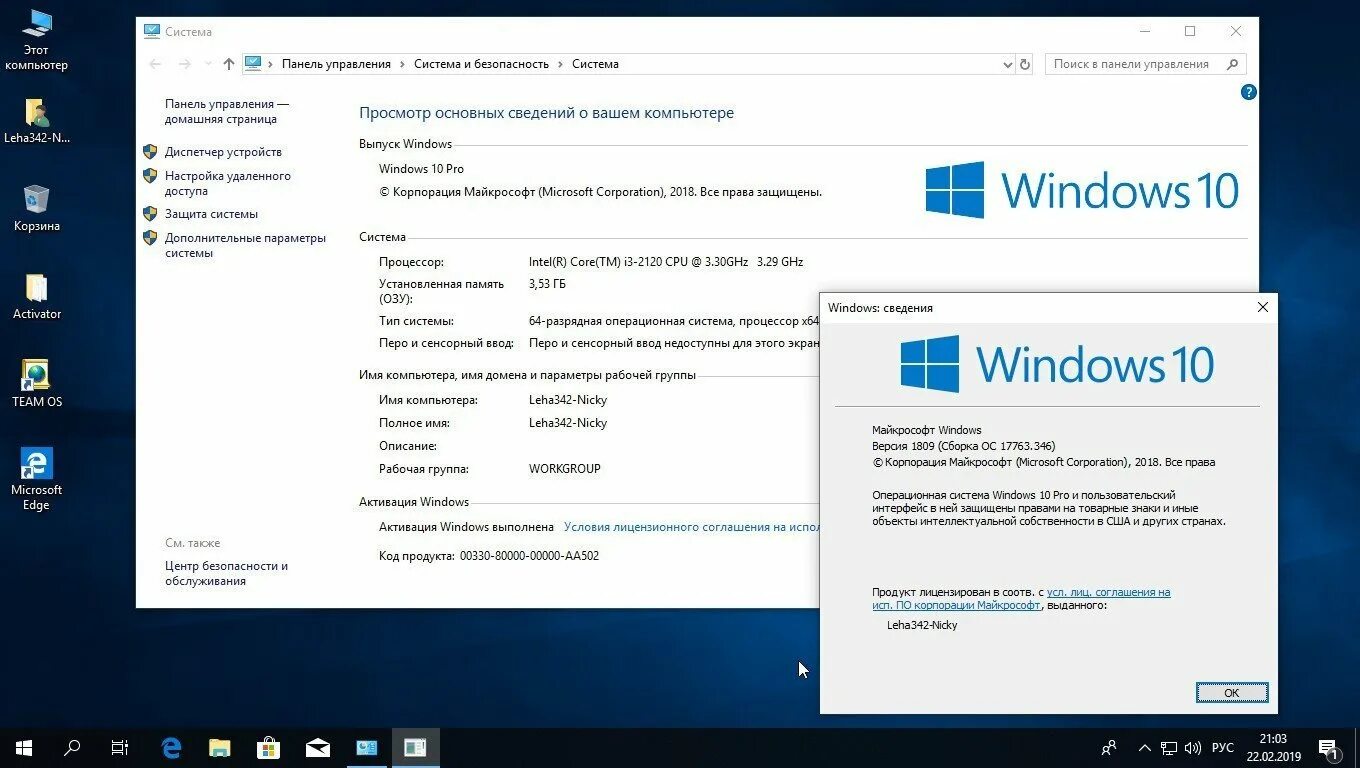
Task: Select processor text Intel(R) Core(TM) i3-2120
Action: point(666,262)
